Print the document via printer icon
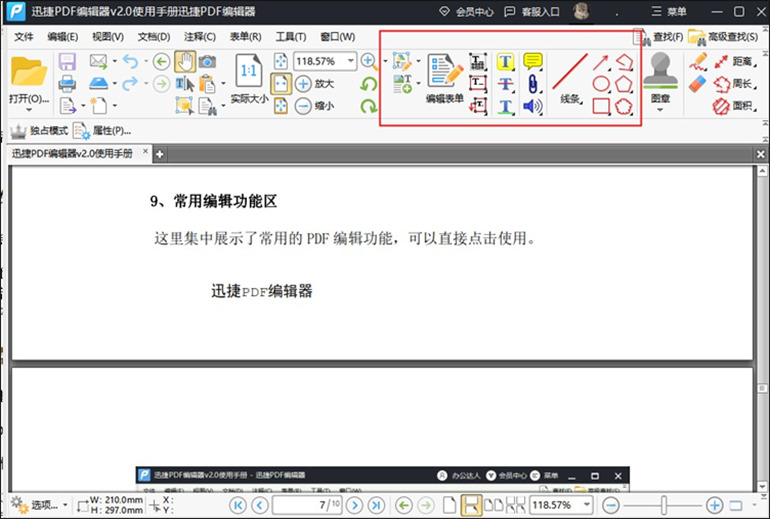770x519 pixels. click(x=67, y=84)
